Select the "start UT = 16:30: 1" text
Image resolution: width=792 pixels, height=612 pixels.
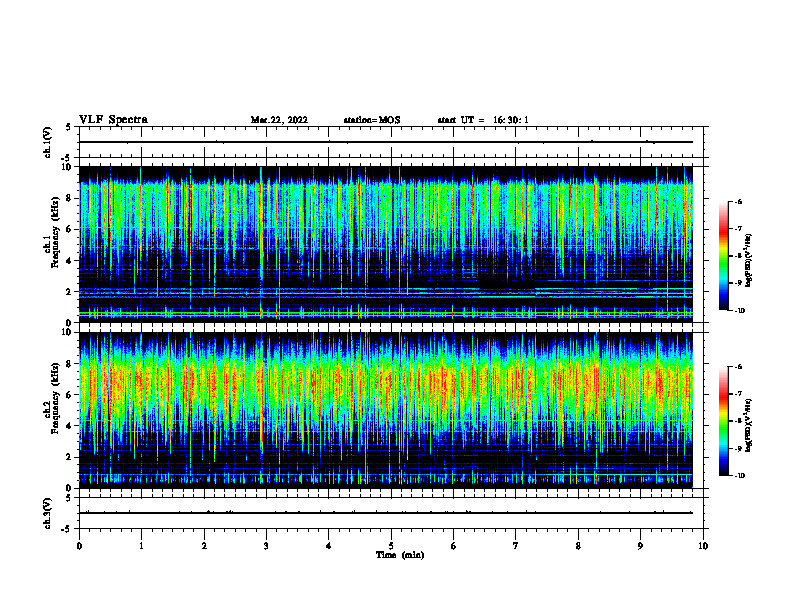[483, 120]
